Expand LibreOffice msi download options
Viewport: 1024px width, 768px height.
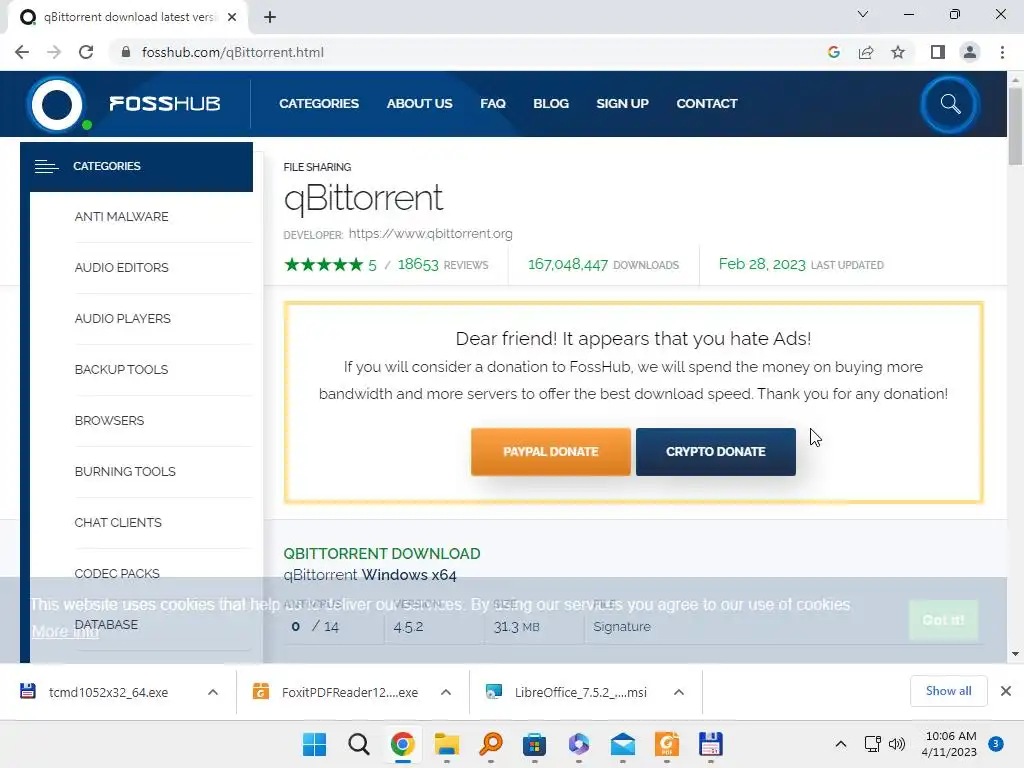pos(679,692)
